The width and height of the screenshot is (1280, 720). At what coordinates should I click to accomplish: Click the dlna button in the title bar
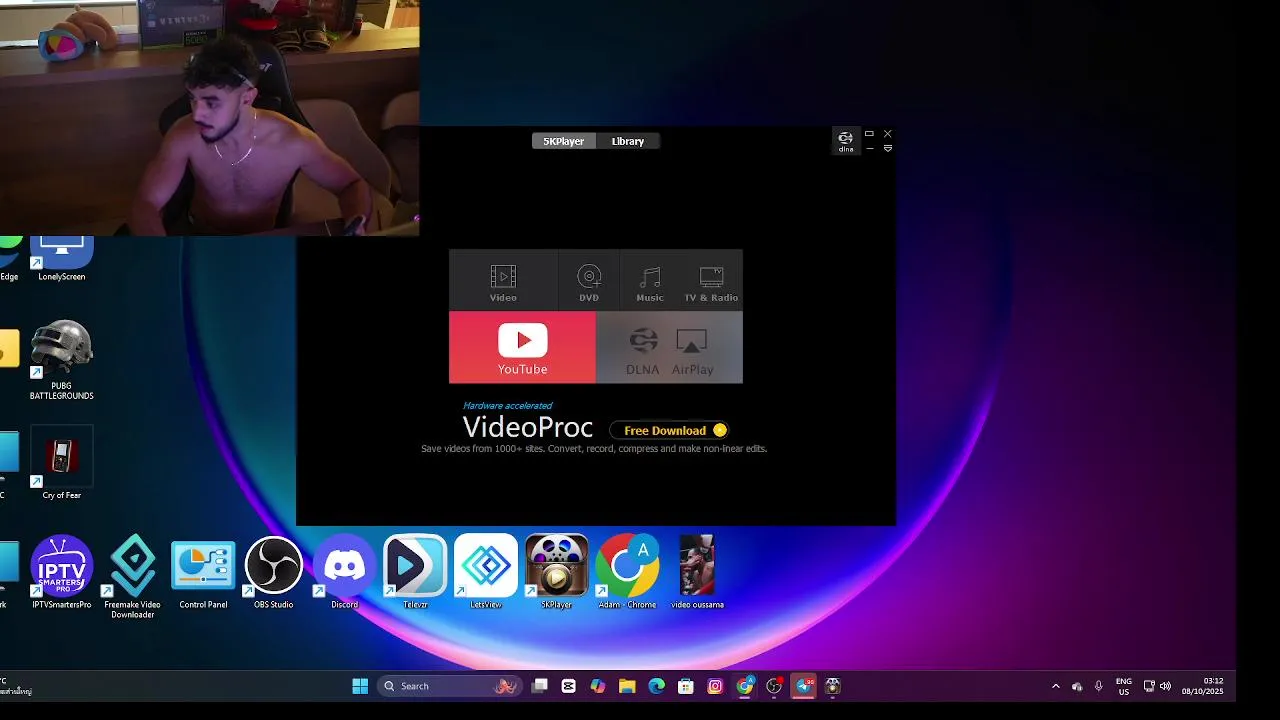tap(846, 141)
